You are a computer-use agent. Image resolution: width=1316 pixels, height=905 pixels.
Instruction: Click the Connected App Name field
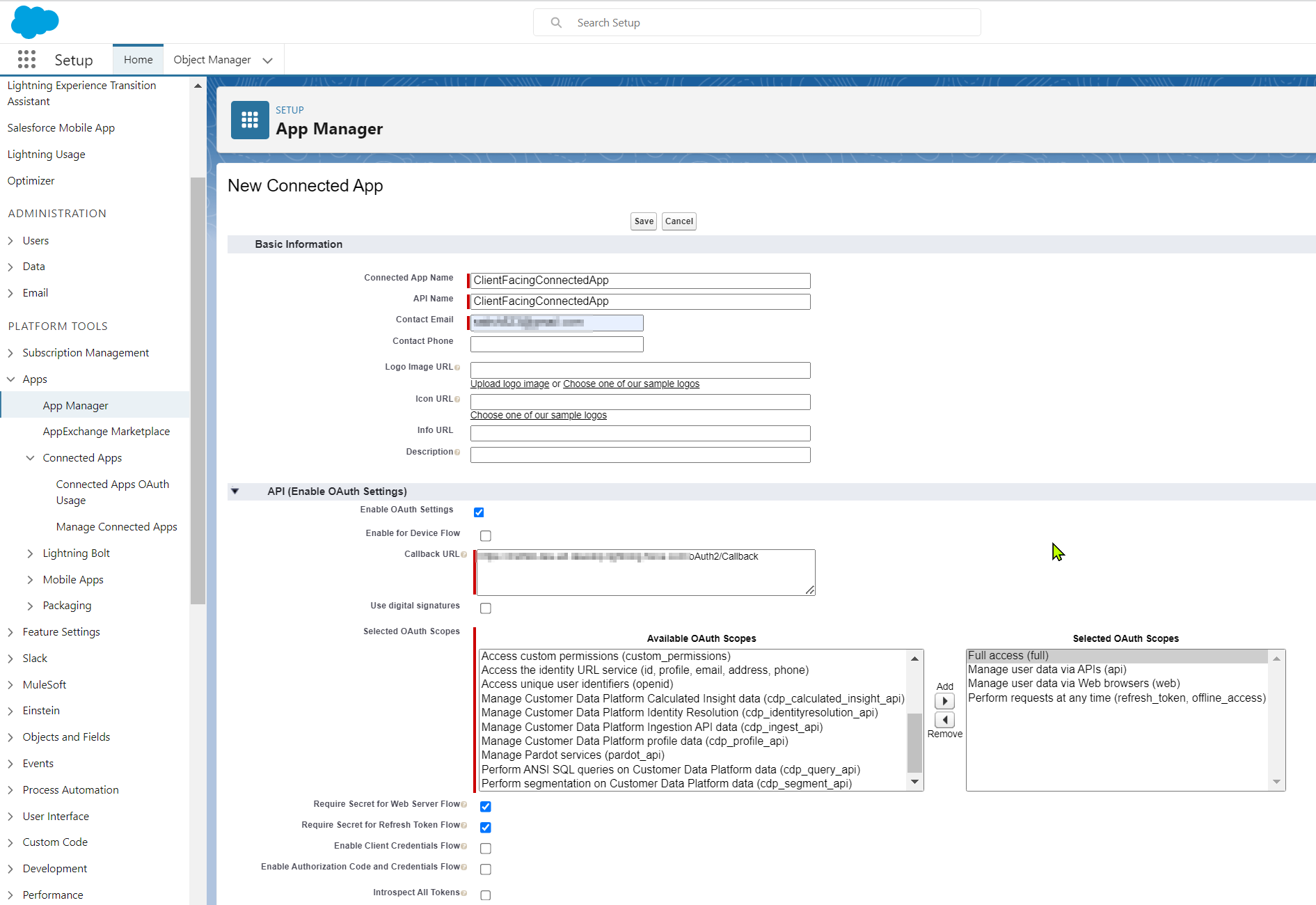[x=640, y=281]
